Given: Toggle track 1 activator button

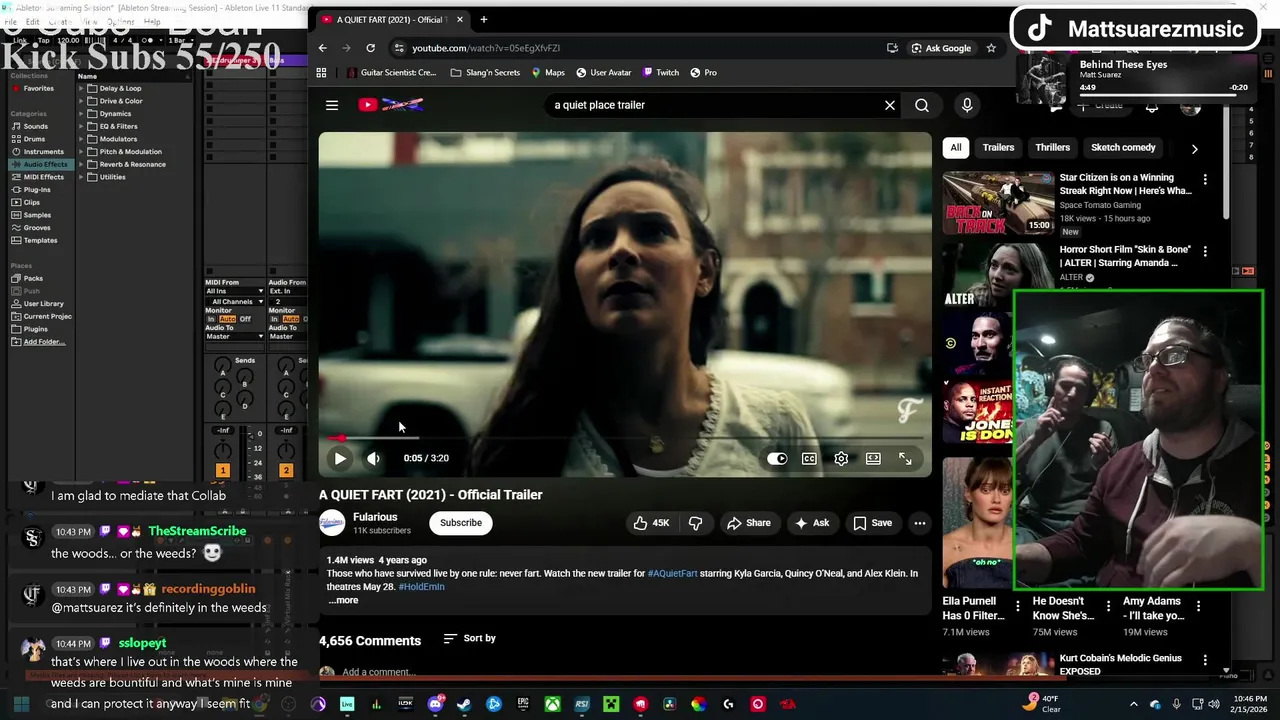Looking at the screenshot, I should (x=222, y=470).
